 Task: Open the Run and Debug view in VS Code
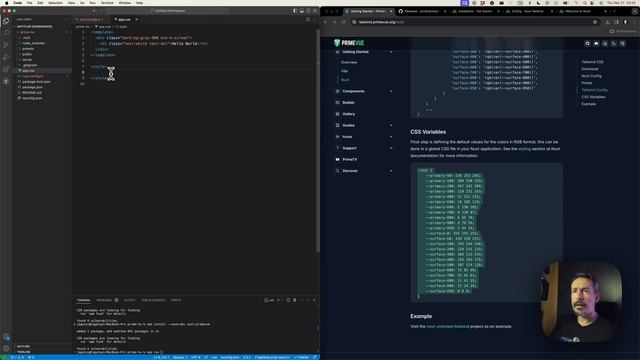6,57
